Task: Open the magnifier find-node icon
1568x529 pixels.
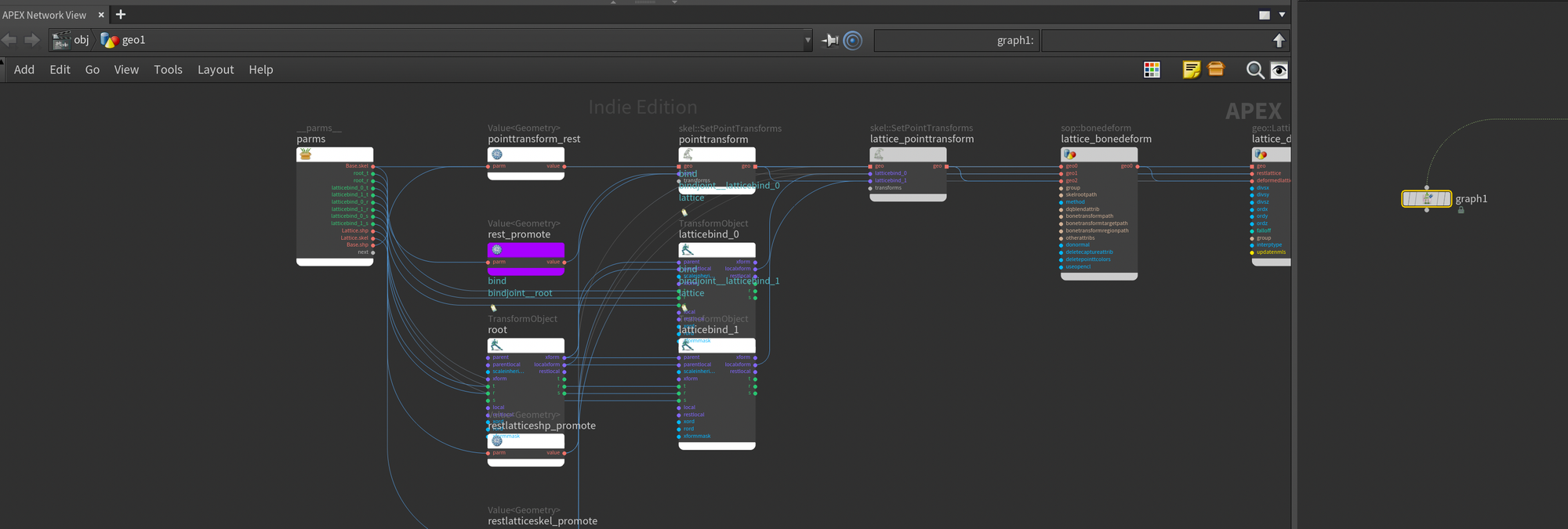Action: [x=1254, y=70]
